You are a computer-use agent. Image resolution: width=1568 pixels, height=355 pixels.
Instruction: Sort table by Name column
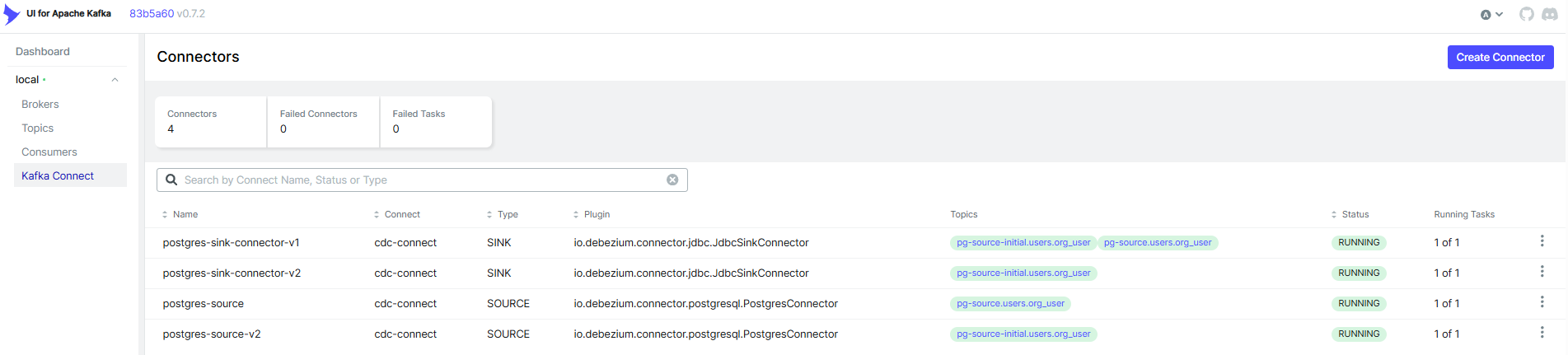pyautogui.click(x=180, y=214)
